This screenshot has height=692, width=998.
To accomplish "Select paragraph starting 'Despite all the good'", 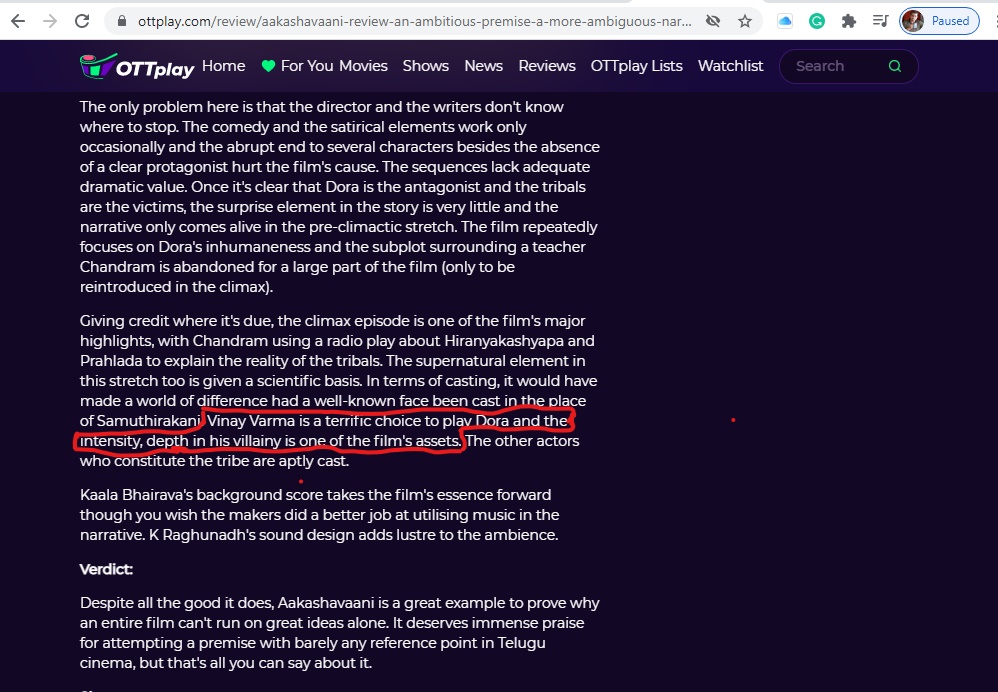I will (339, 633).
